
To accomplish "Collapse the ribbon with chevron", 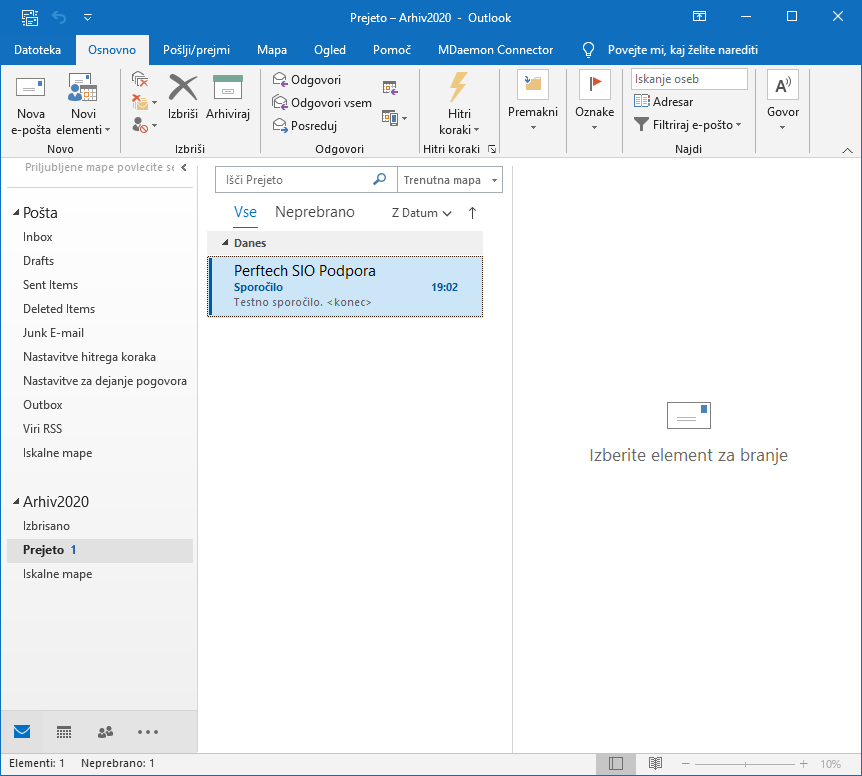I will click(847, 150).
